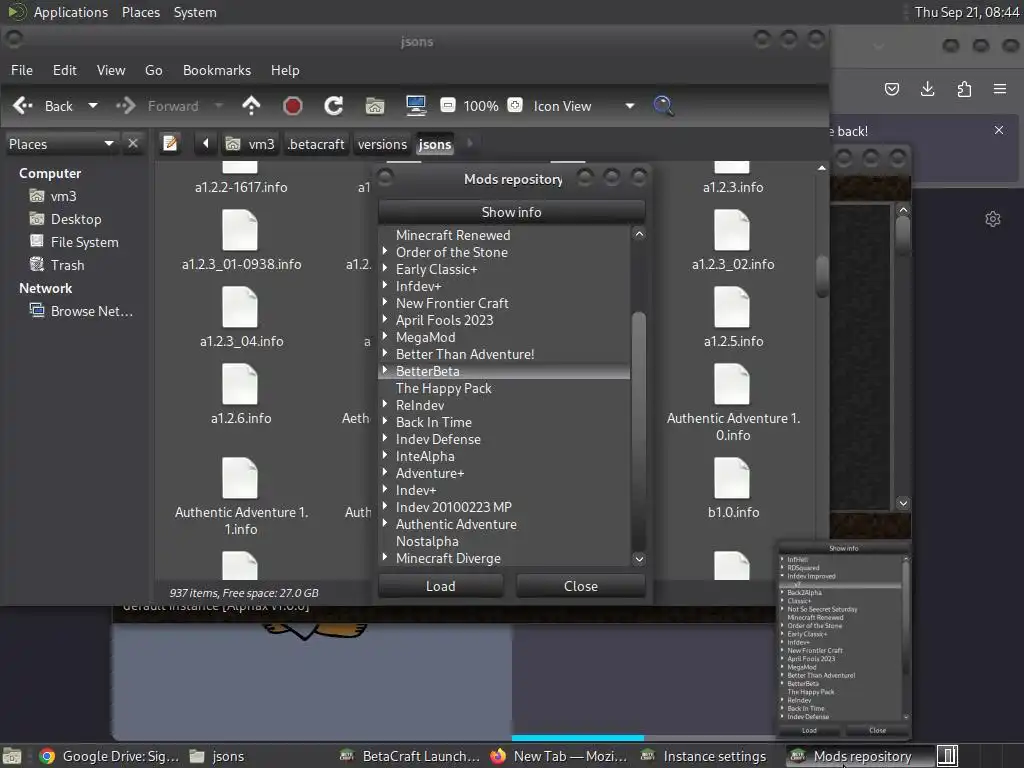Select Back In Time in the mods list

(434, 423)
